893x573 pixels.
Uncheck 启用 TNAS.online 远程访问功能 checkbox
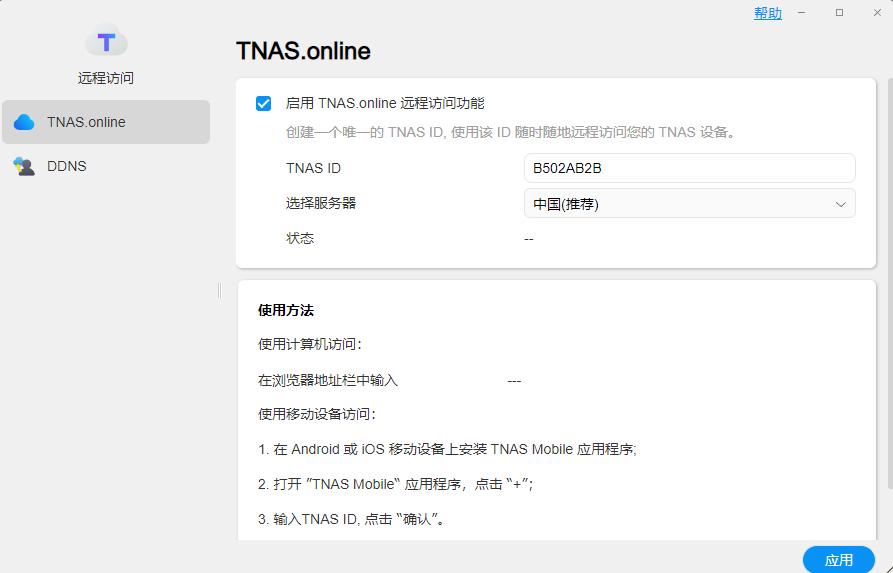click(x=263, y=104)
